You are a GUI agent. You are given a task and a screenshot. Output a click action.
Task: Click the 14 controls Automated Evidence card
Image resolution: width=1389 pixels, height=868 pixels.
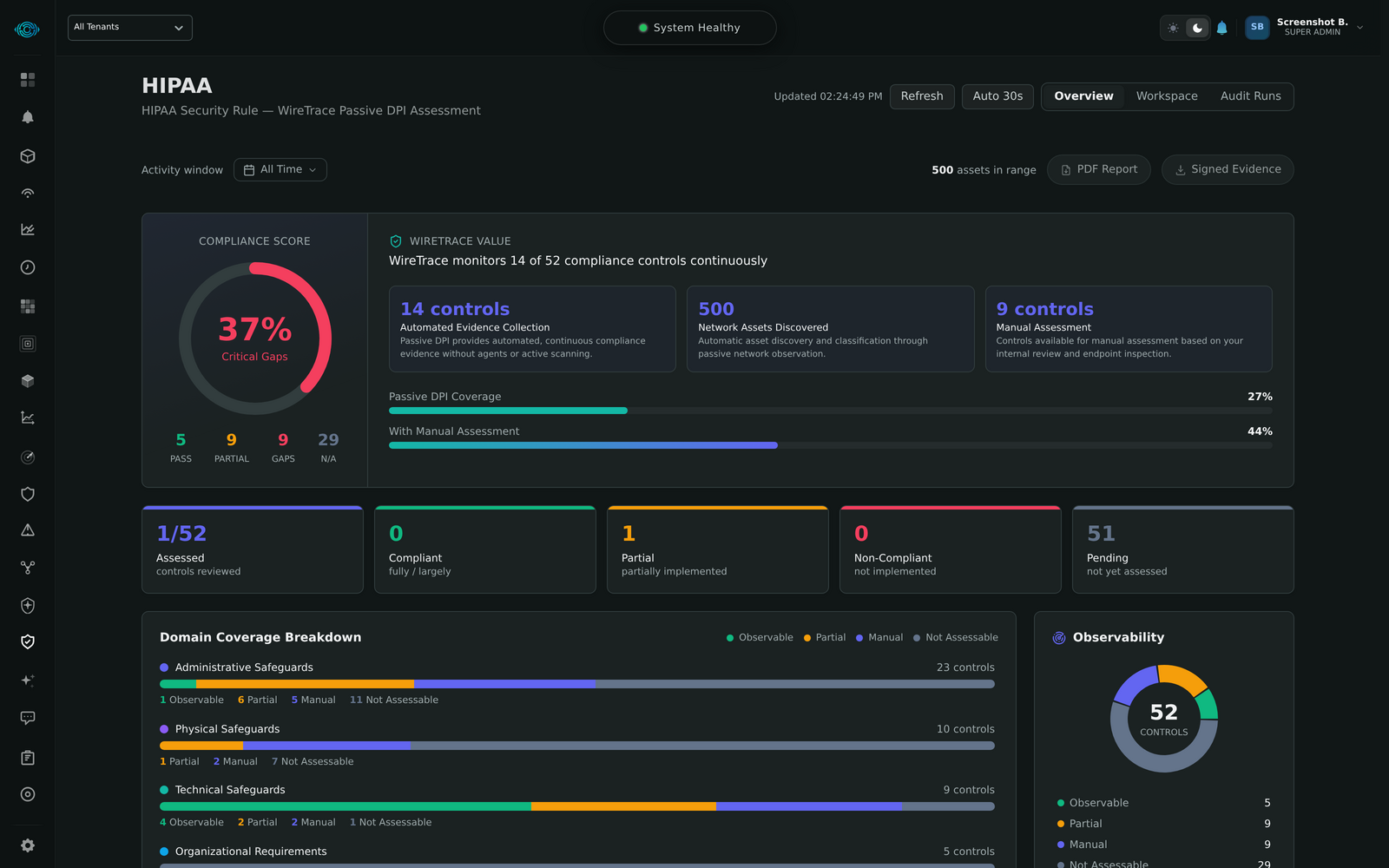pos(532,329)
